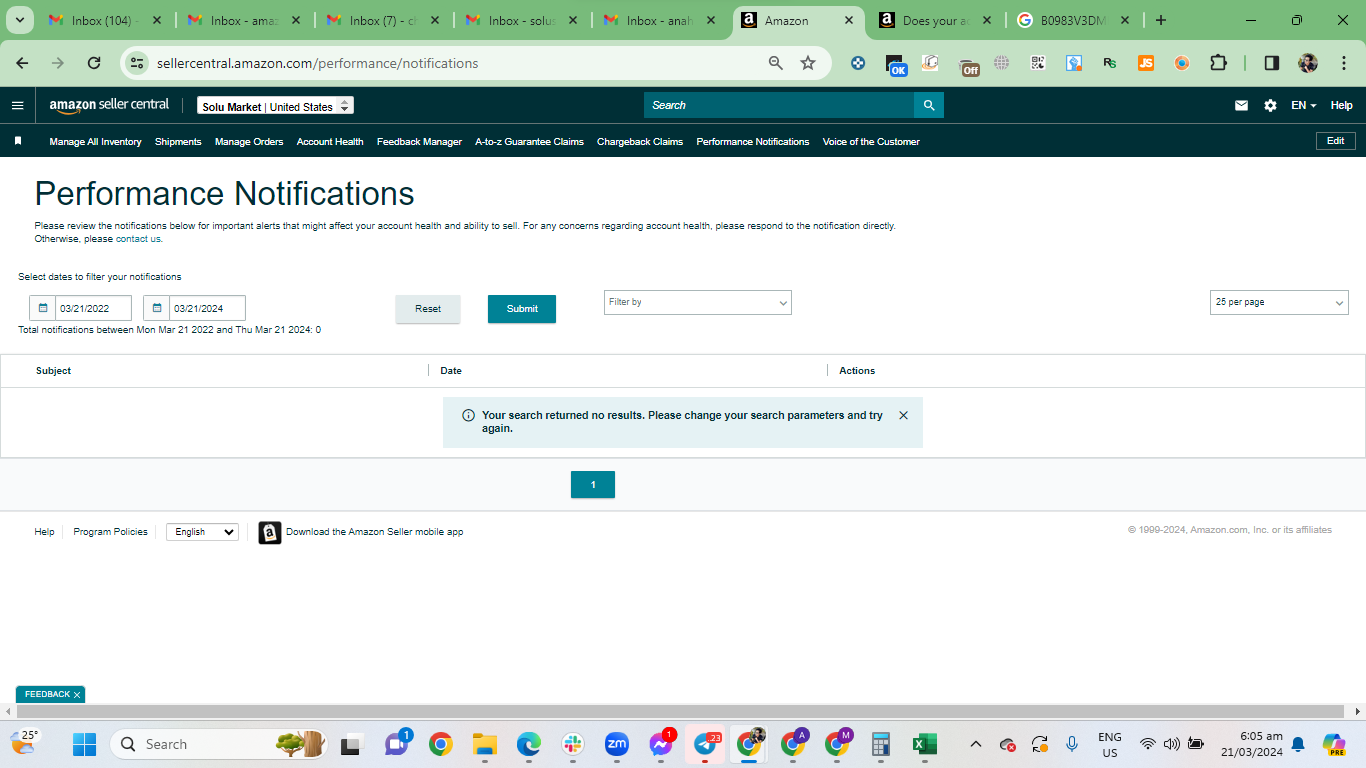Switch to the B0983V3DM Google tab

(x=1074, y=20)
